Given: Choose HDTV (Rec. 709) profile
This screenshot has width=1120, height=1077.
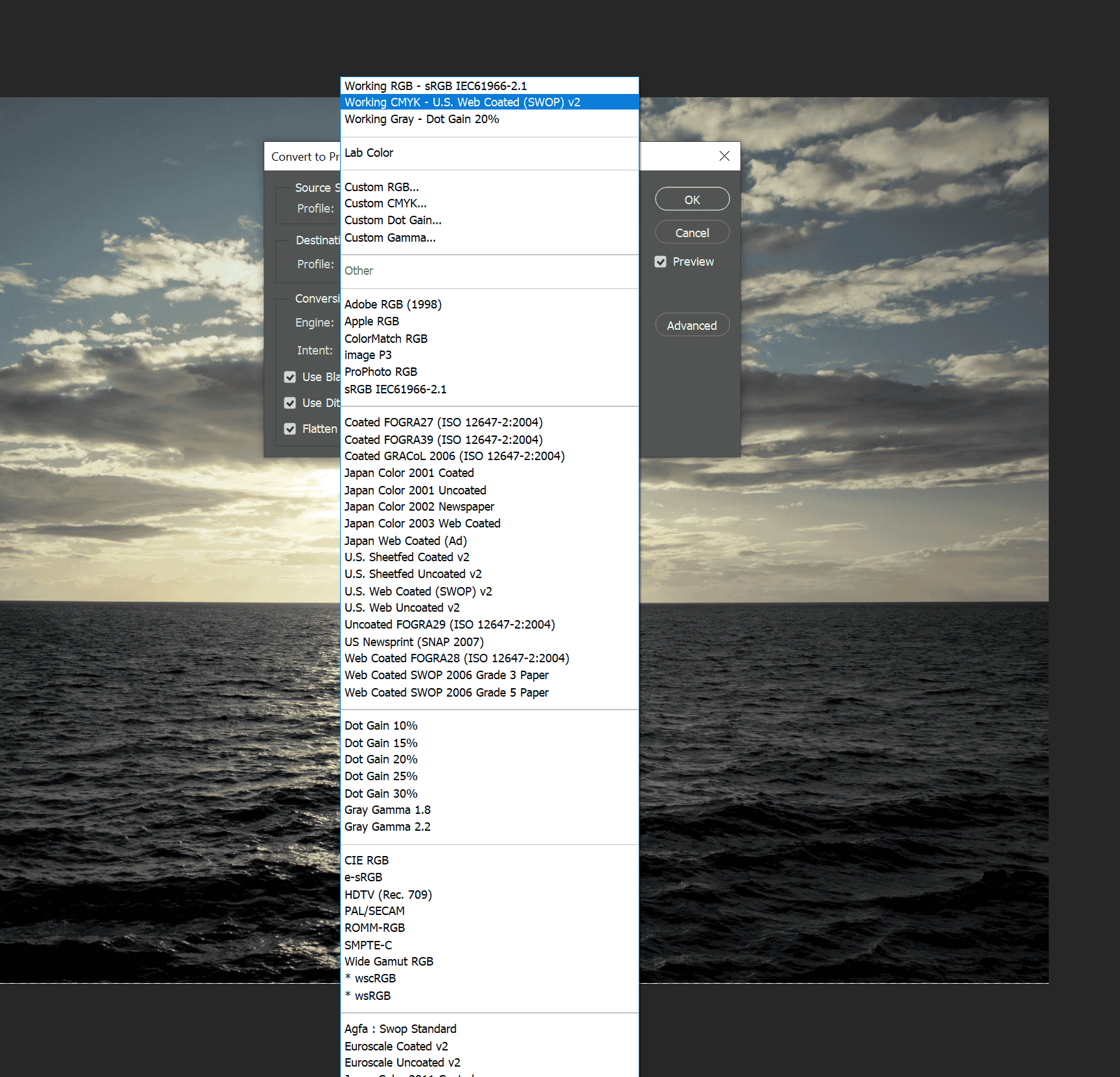Looking at the screenshot, I should pos(388,895).
